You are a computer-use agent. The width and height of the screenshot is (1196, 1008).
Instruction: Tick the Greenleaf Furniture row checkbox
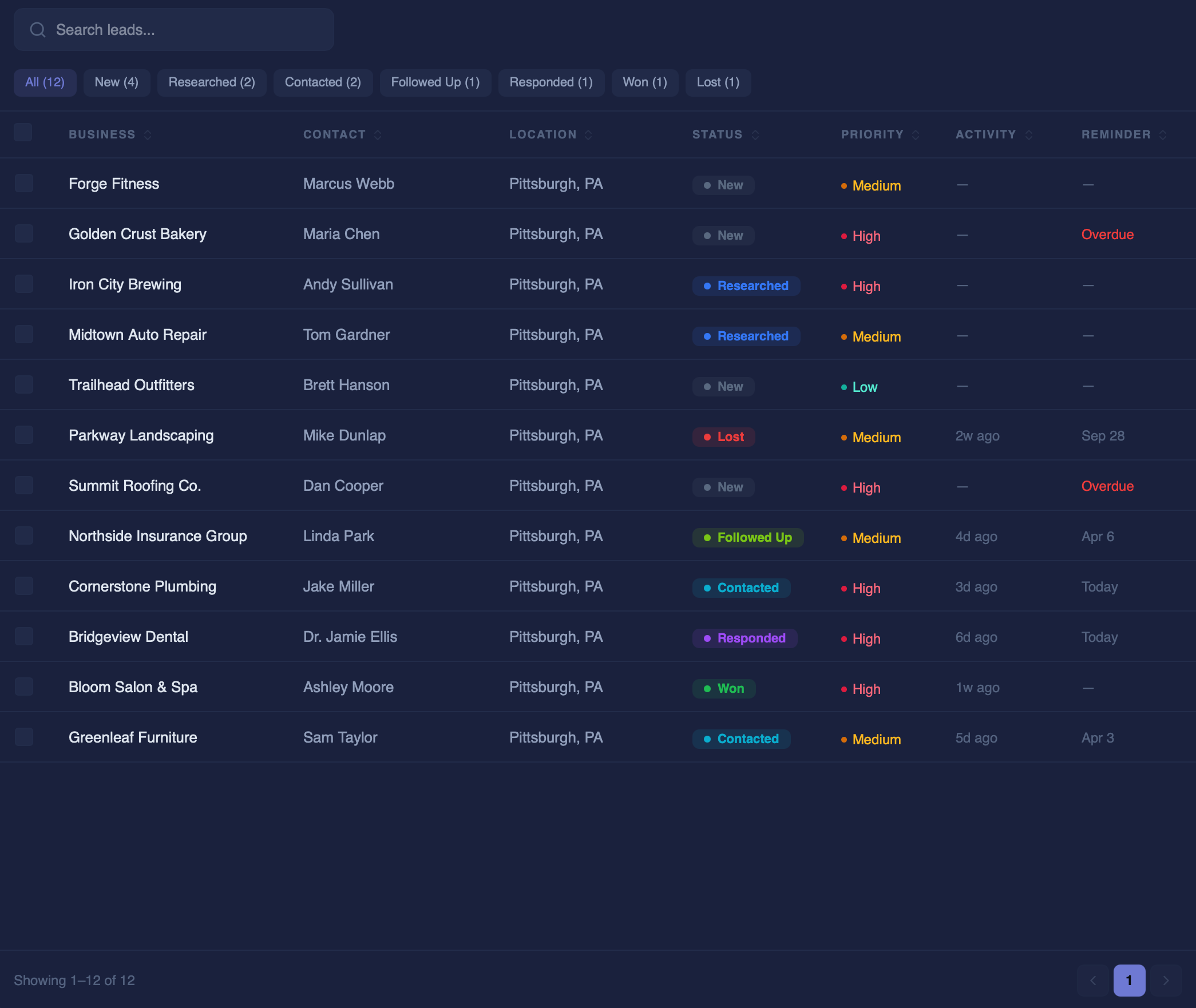coord(24,737)
